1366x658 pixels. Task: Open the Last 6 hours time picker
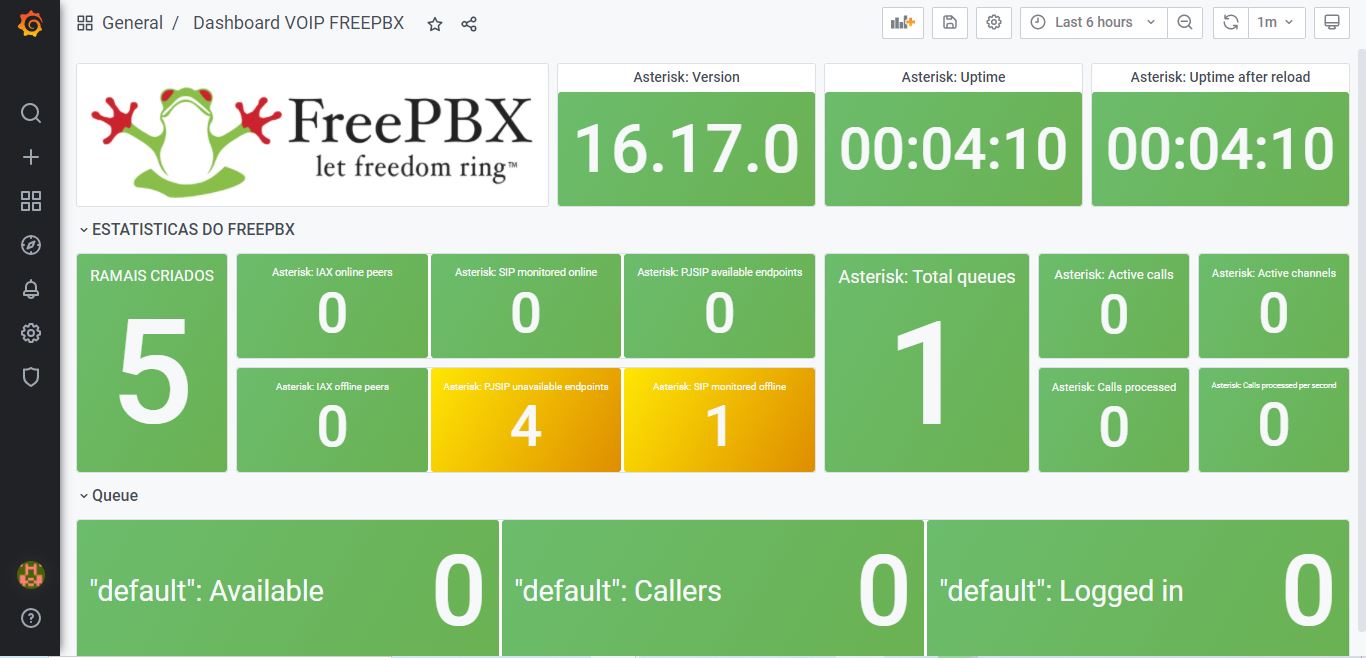click(1093, 22)
